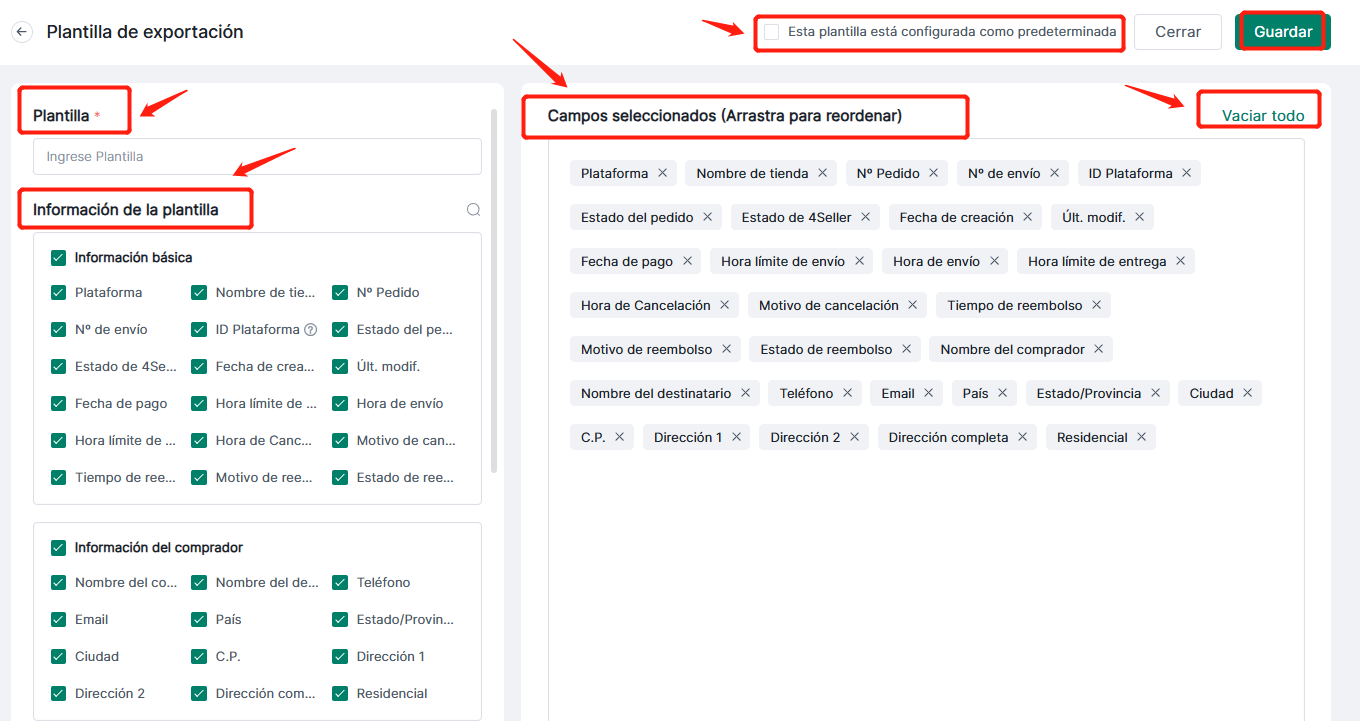This screenshot has width=1360, height=721.
Task: Uncheck the C.P. checkbox
Action: point(199,656)
